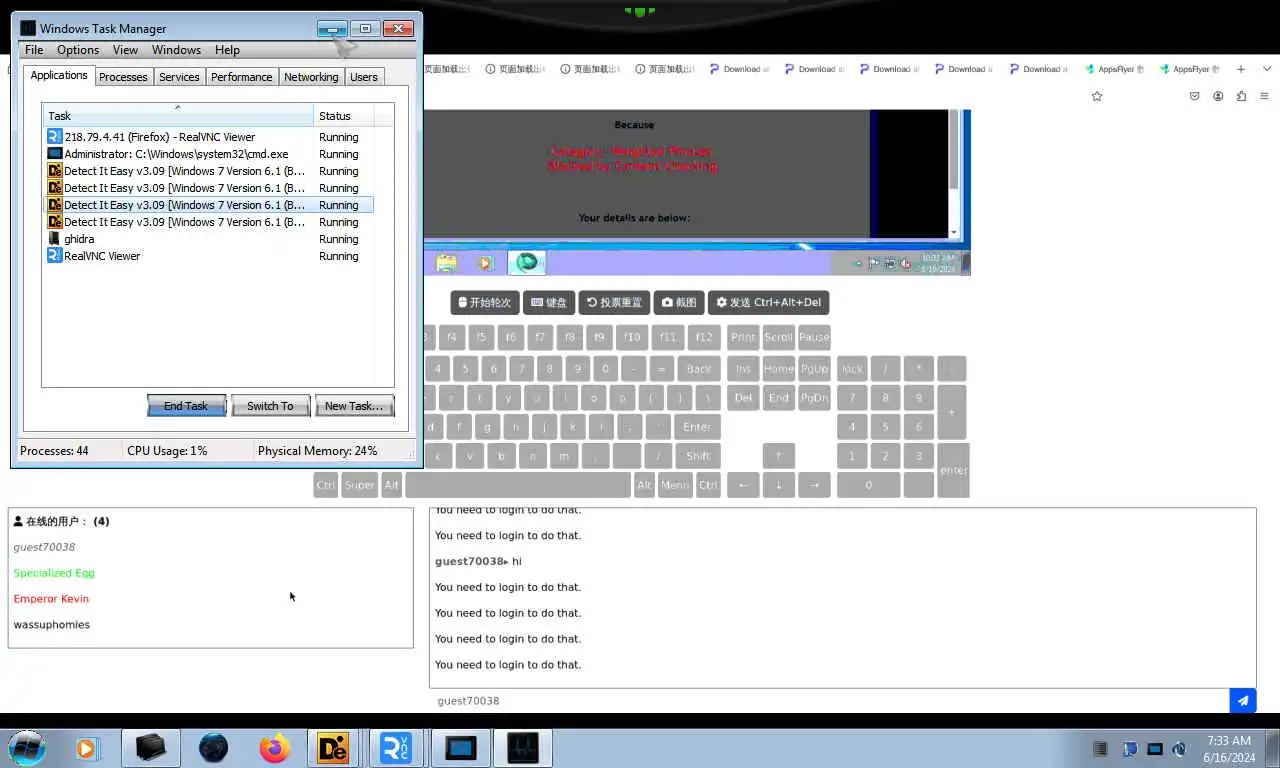
Task: Click the Pause virtual key
Action: tap(814, 337)
